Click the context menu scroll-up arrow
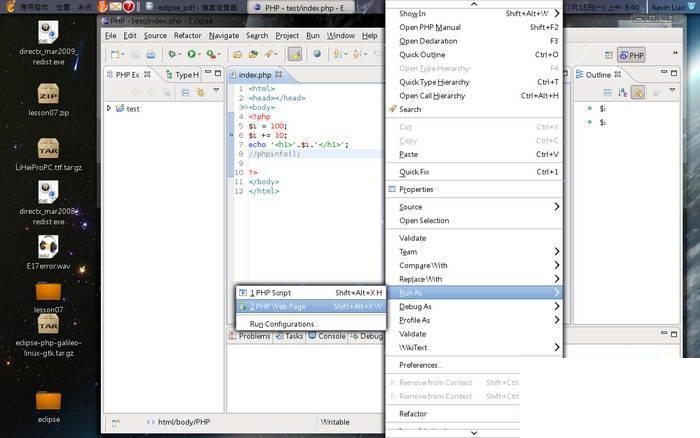Viewport: 700px width, 438px height. click(474, 4)
